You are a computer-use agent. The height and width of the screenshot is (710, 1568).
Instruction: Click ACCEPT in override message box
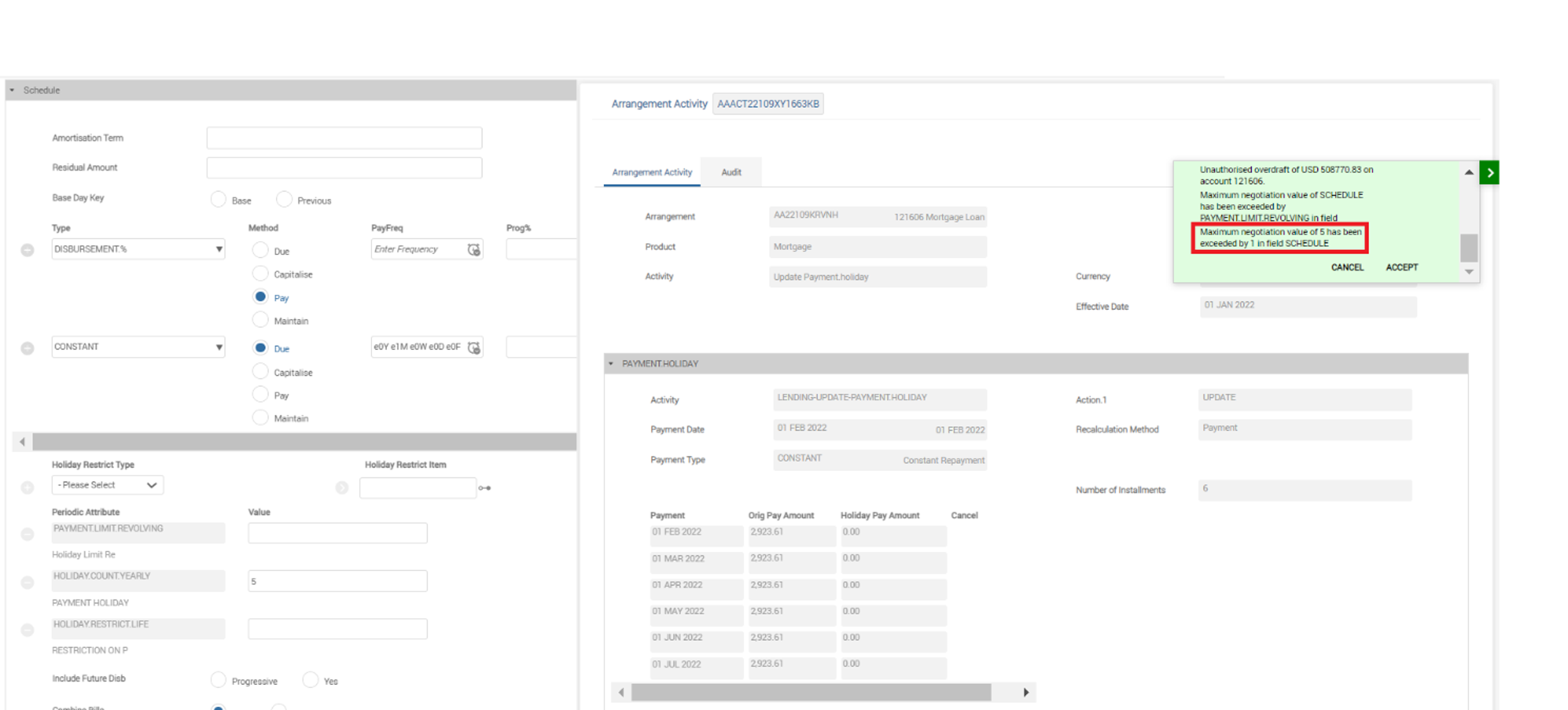point(1402,267)
